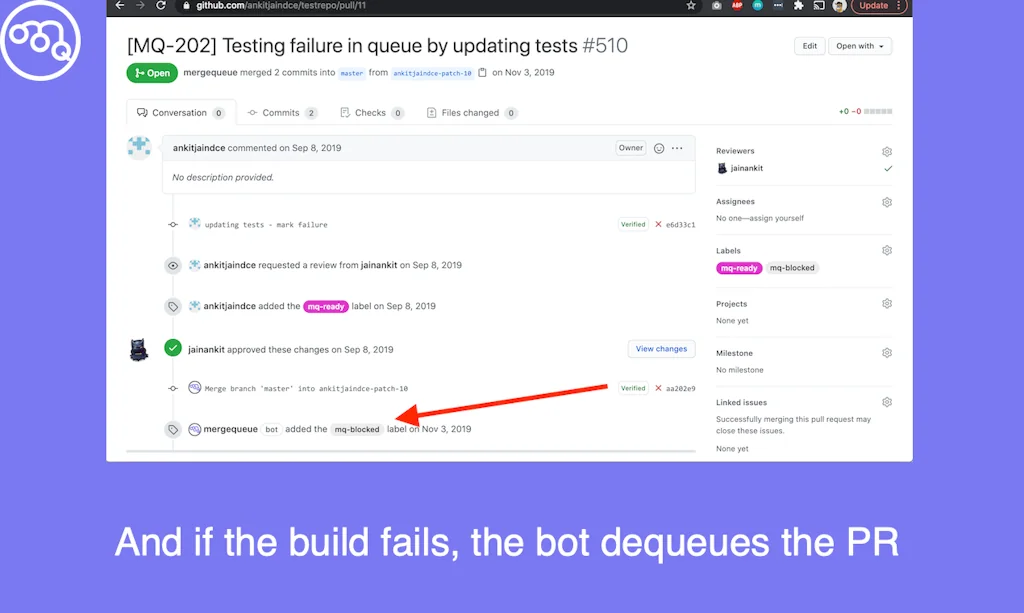Click the mergequeue author link in header

(x=210, y=72)
